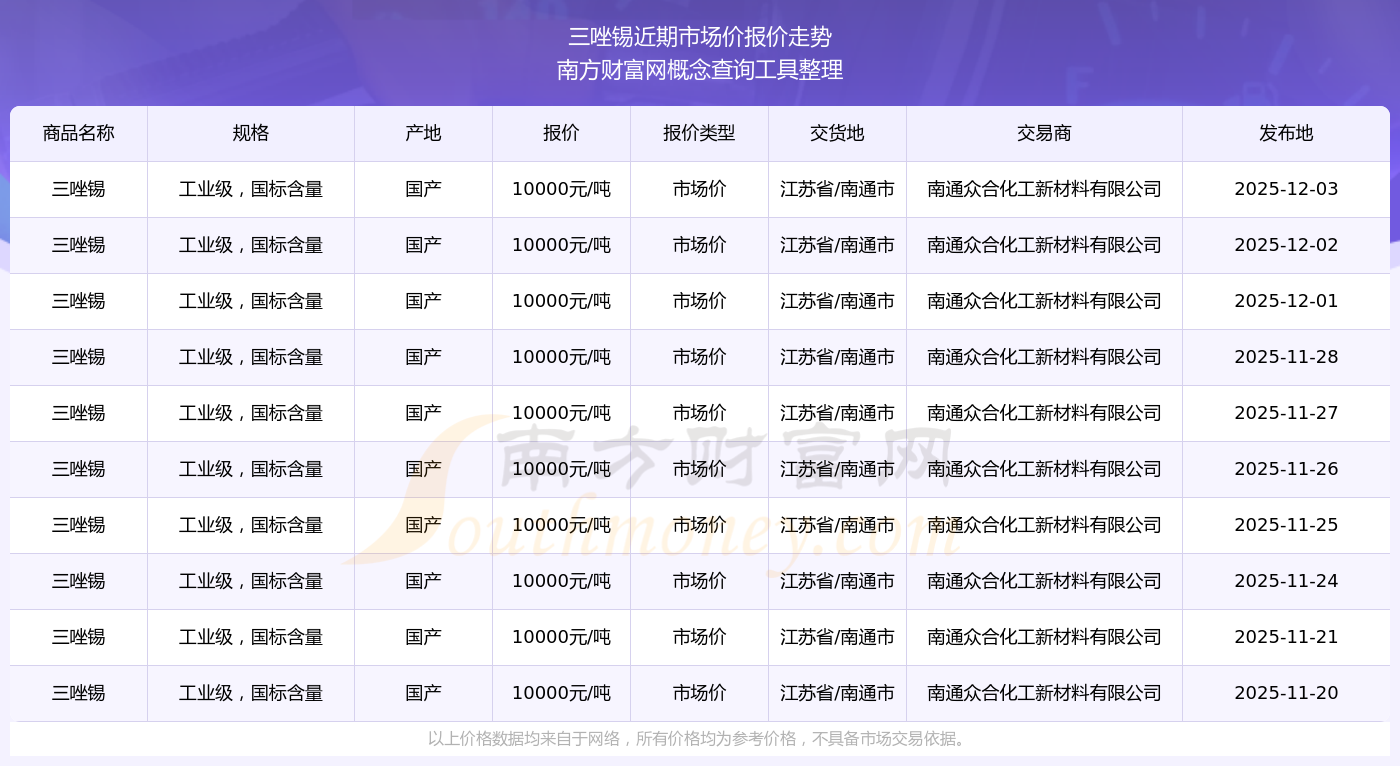Click the 产地 column header
The width and height of the screenshot is (1400, 766).
click(x=424, y=133)
